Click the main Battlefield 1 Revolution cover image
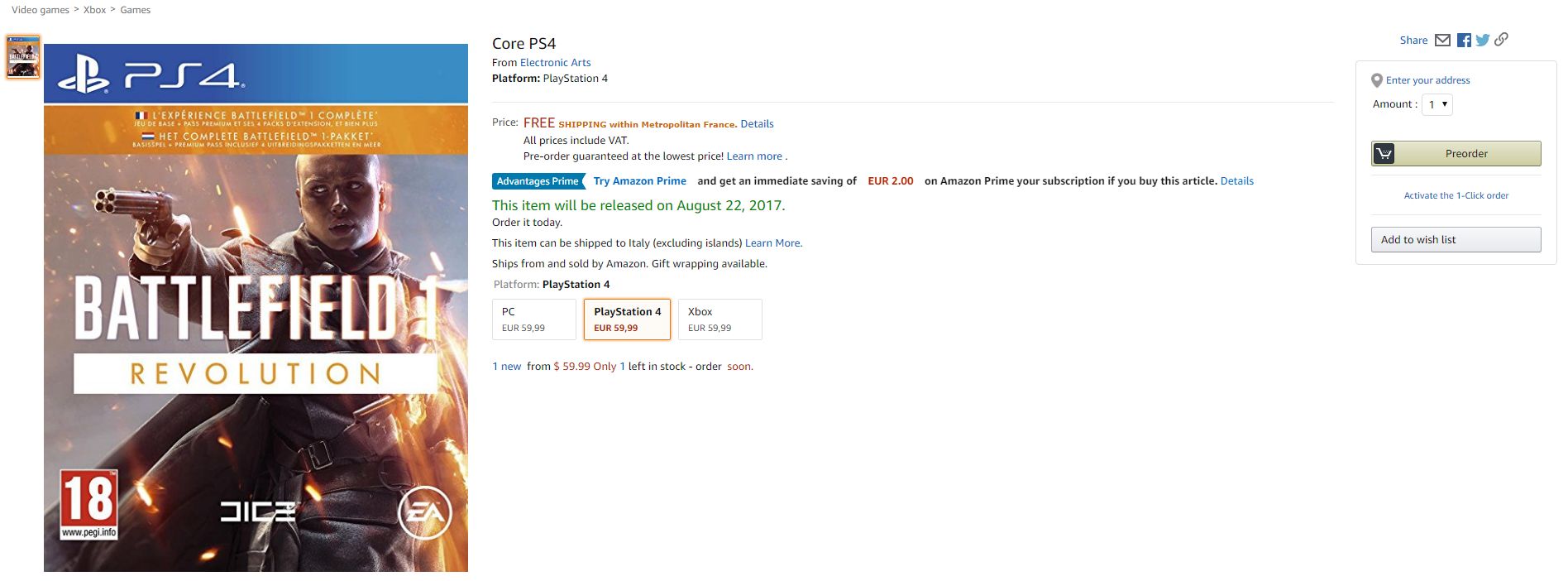This screenshot has width=1568, height=581. pos(256,308)
